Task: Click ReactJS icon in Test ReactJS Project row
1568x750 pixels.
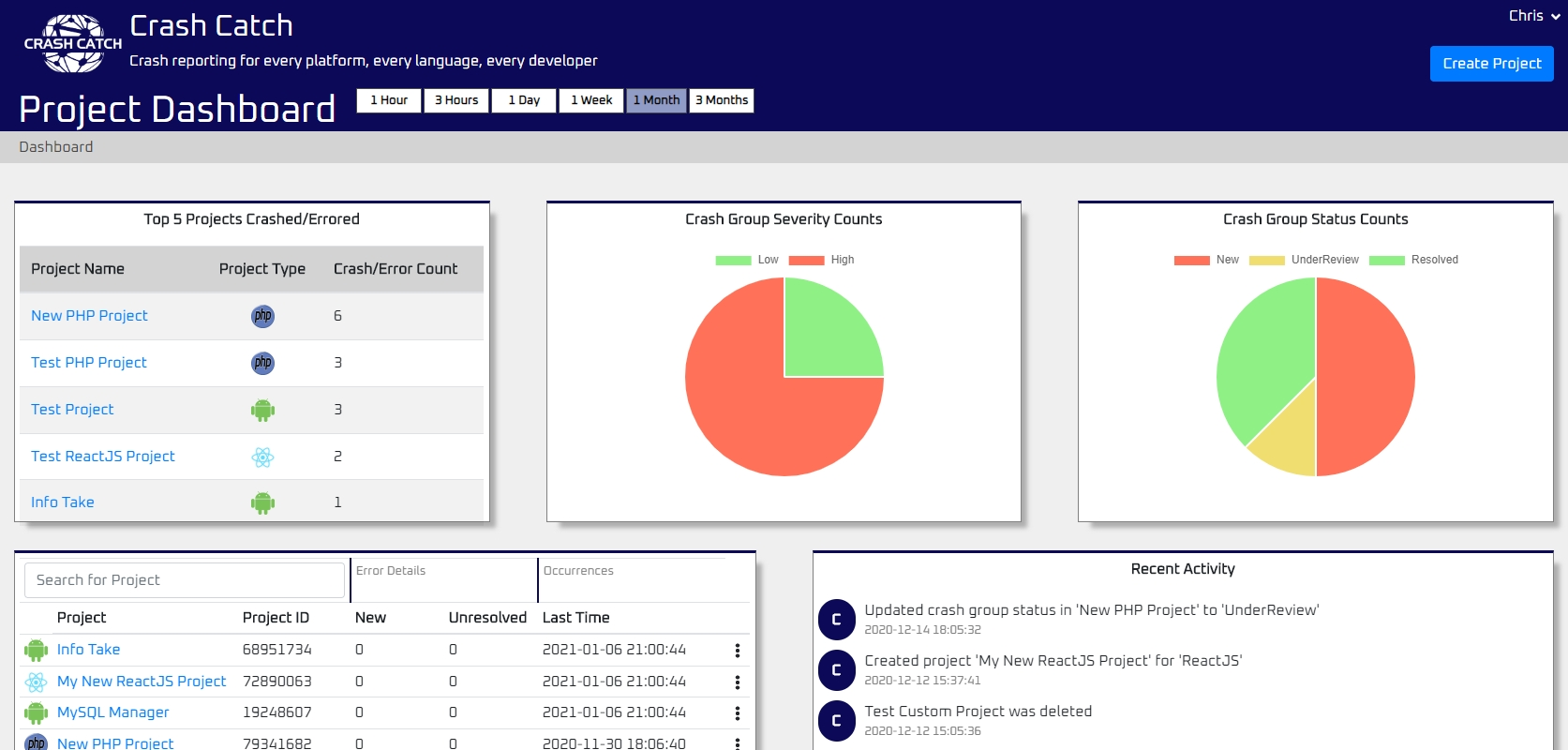Action: (262, 457)
